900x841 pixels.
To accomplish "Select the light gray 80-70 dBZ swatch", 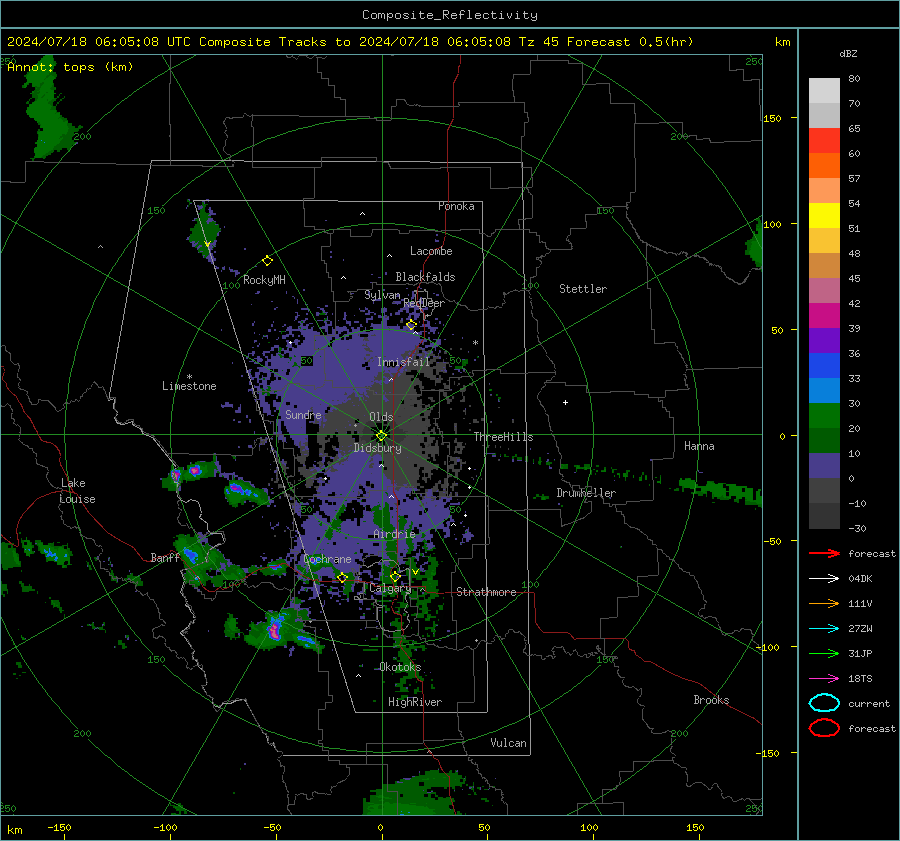I will 824,91.
